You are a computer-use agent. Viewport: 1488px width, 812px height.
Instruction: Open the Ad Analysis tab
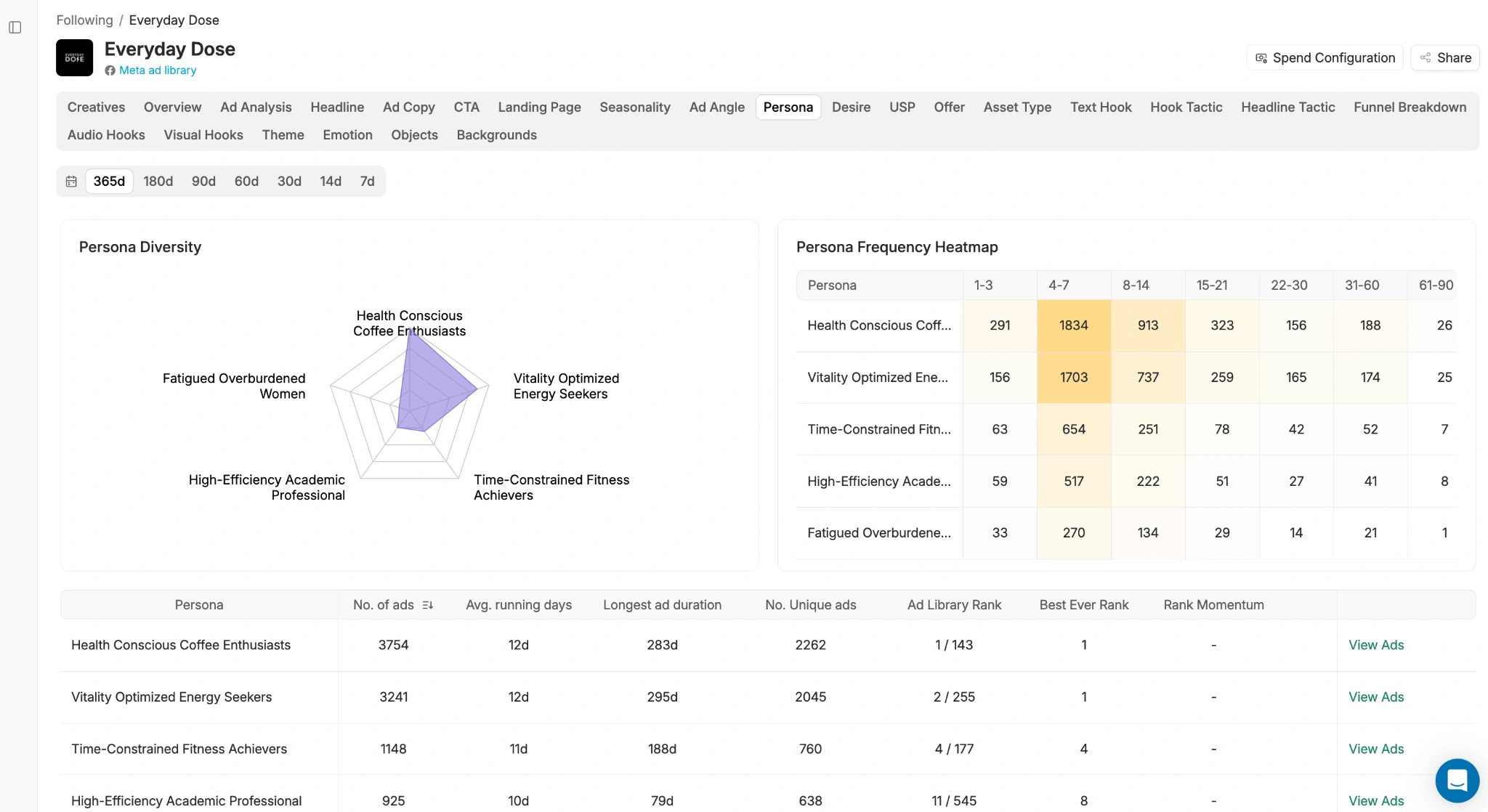tap(256, 107)
